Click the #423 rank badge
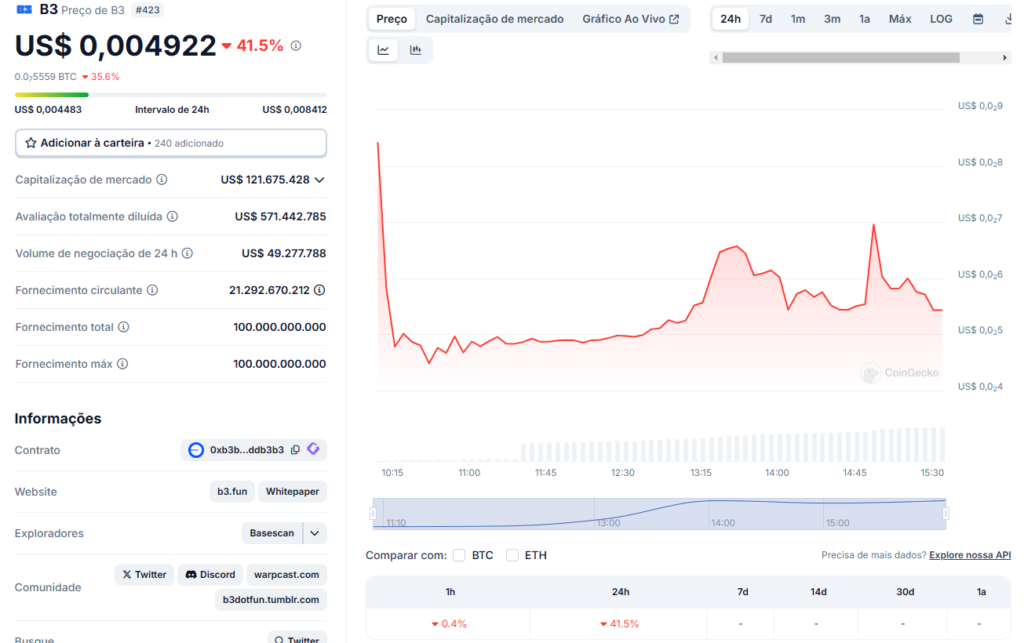 (148, 10)
